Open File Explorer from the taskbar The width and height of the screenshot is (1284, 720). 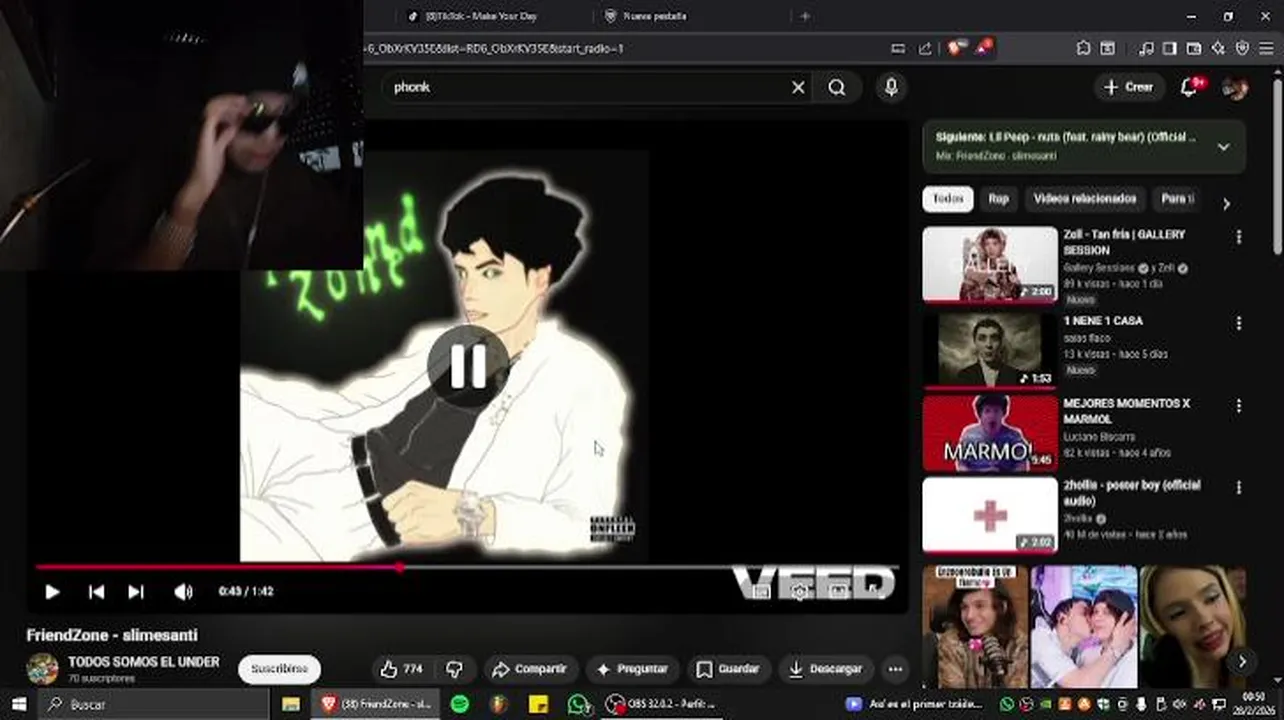(291, 704)
